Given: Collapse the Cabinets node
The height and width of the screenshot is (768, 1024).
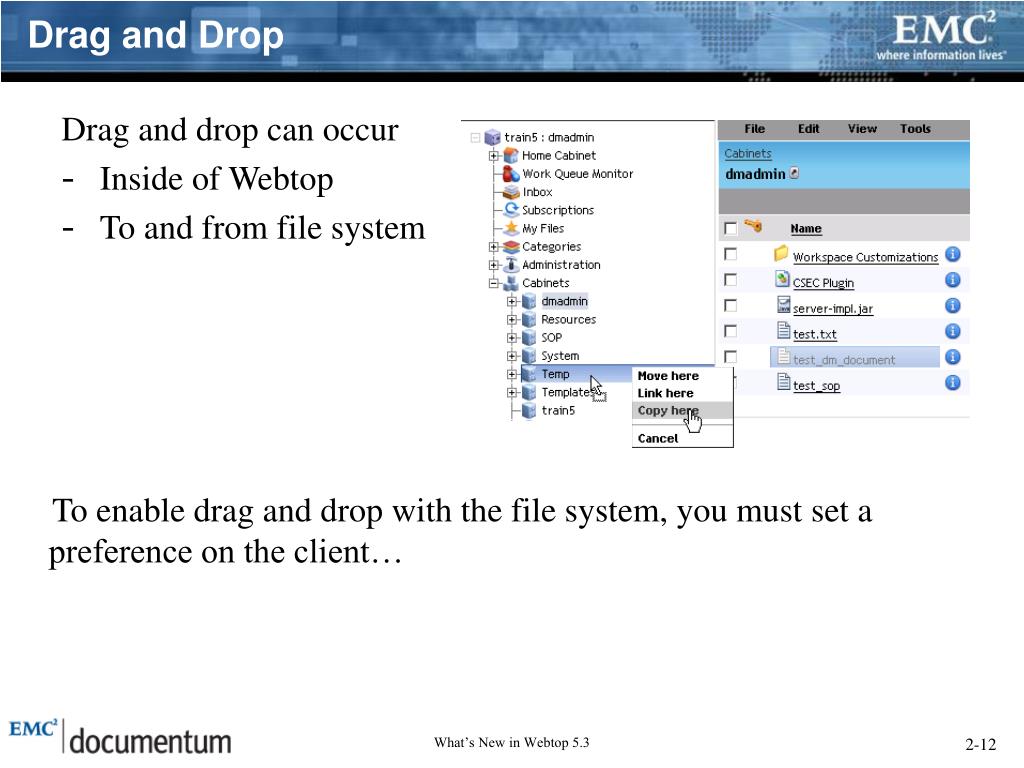Looking at the screenshot, I should (494, 283).
